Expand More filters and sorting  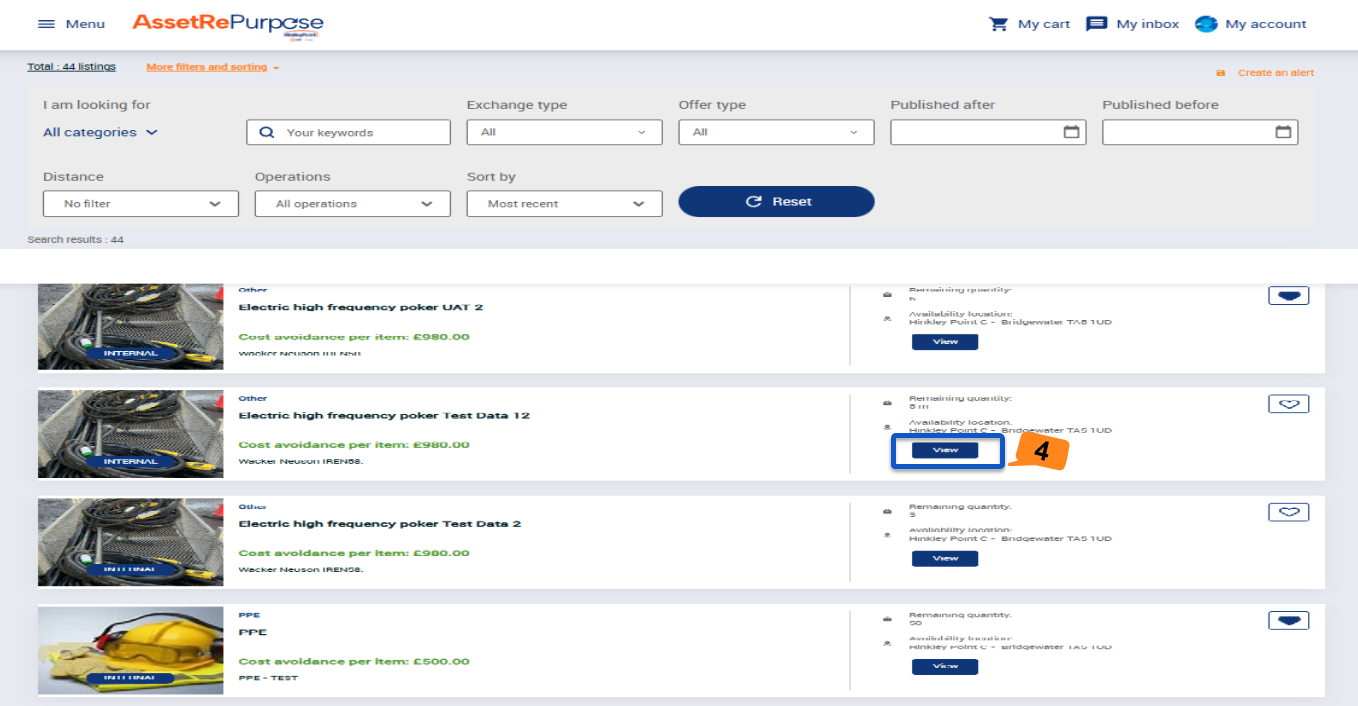[212, 67]
